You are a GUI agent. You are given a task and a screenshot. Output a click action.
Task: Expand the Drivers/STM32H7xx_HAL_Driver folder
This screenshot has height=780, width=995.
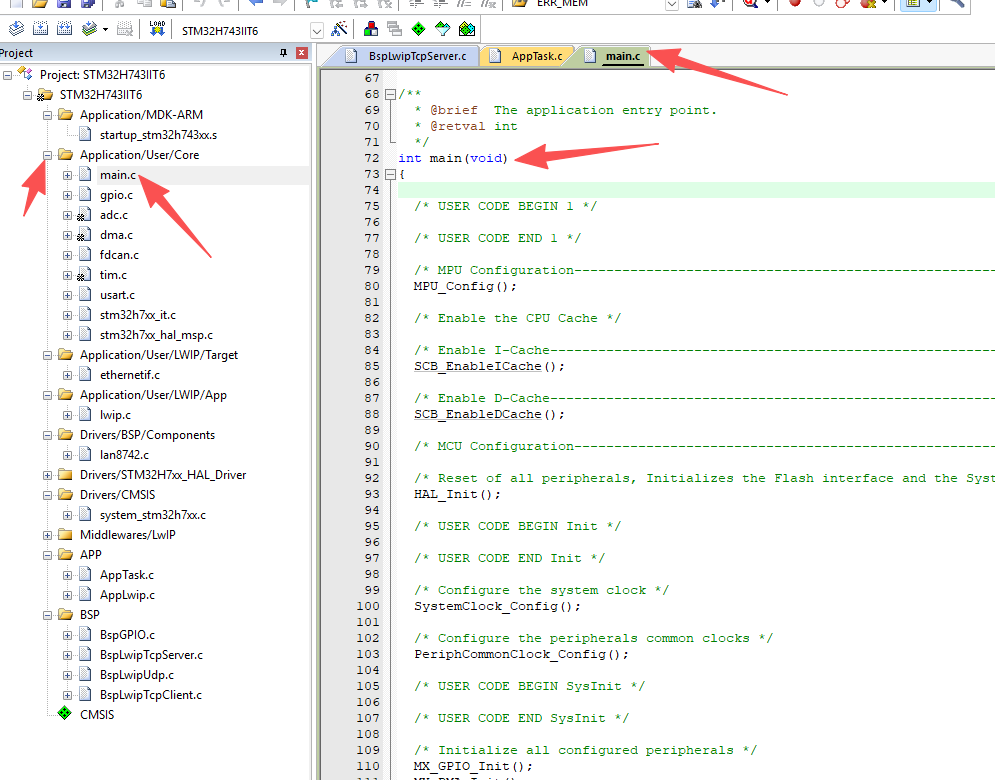pyautogui.click(x=48, y=475)
